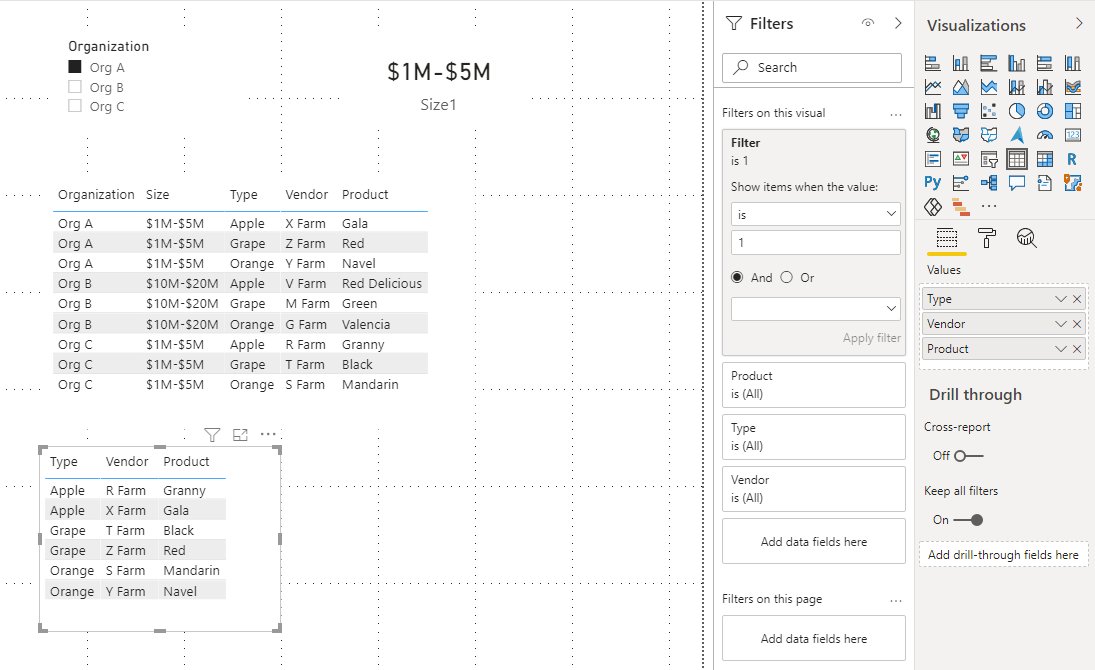Switch to the Fields tab in Visualizations
Image resolution: width=1095 pixels, height=670 pixels.
946,238
